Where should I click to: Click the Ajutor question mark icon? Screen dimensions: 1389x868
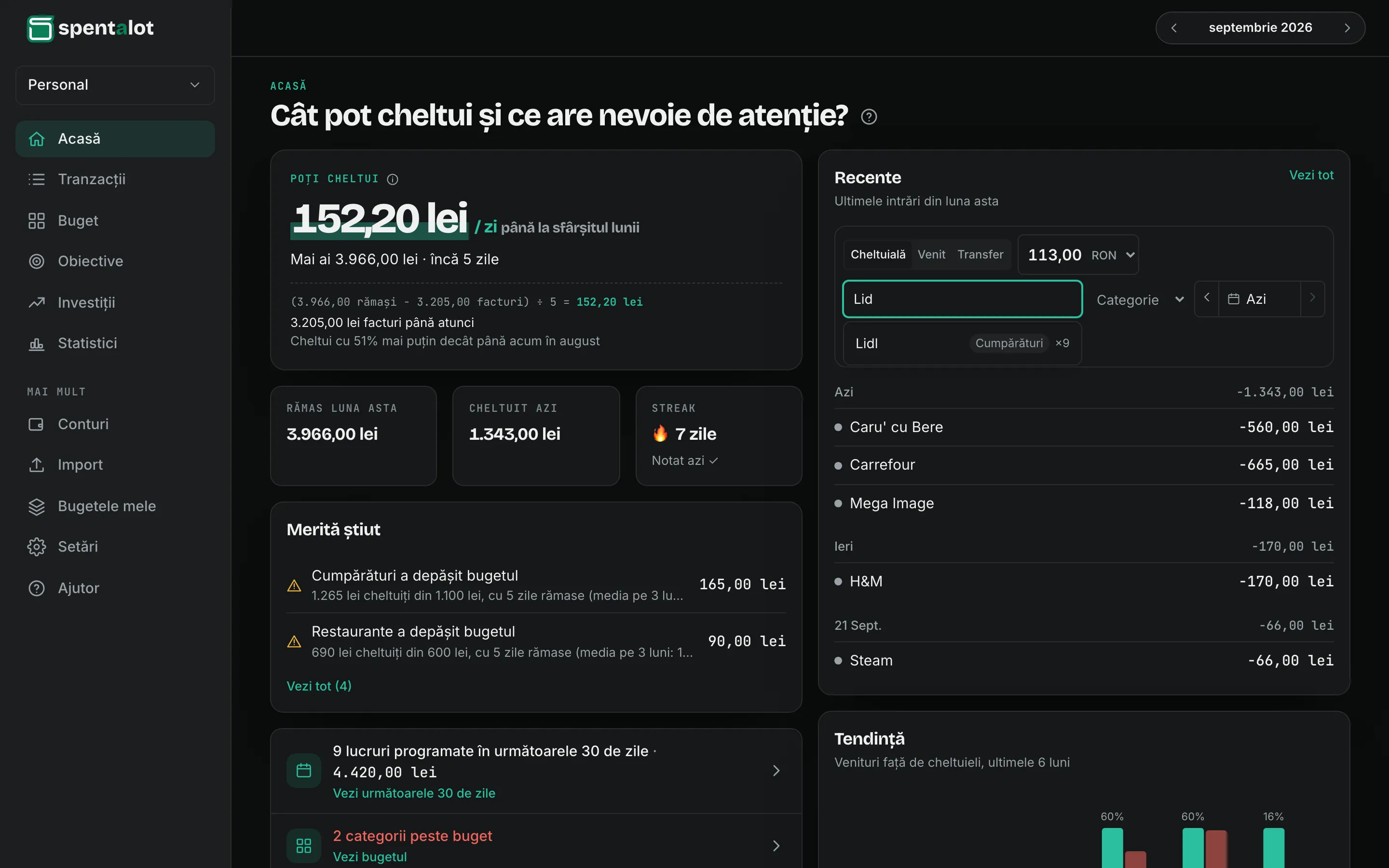[37, 588]
